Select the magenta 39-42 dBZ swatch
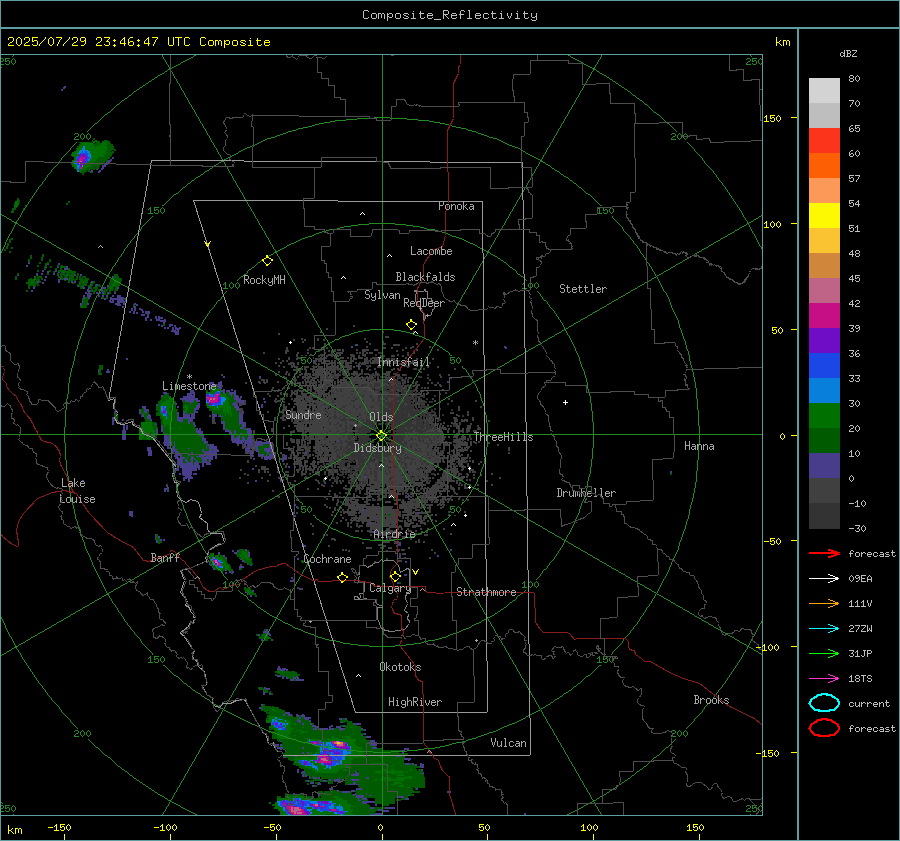 pos(824,316)
